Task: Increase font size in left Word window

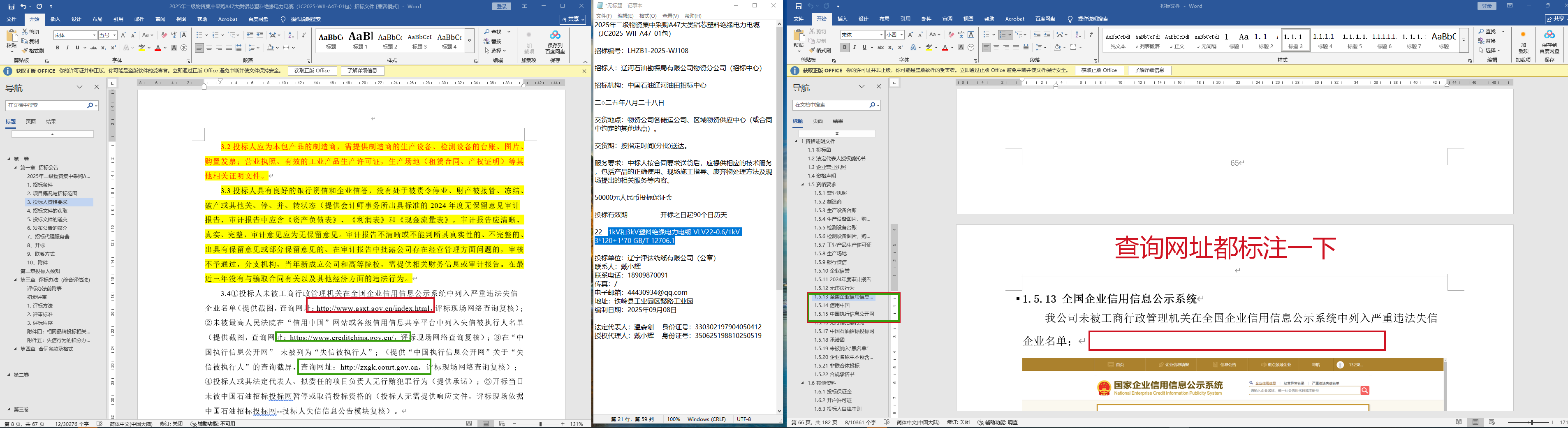Action: (123, 35)
